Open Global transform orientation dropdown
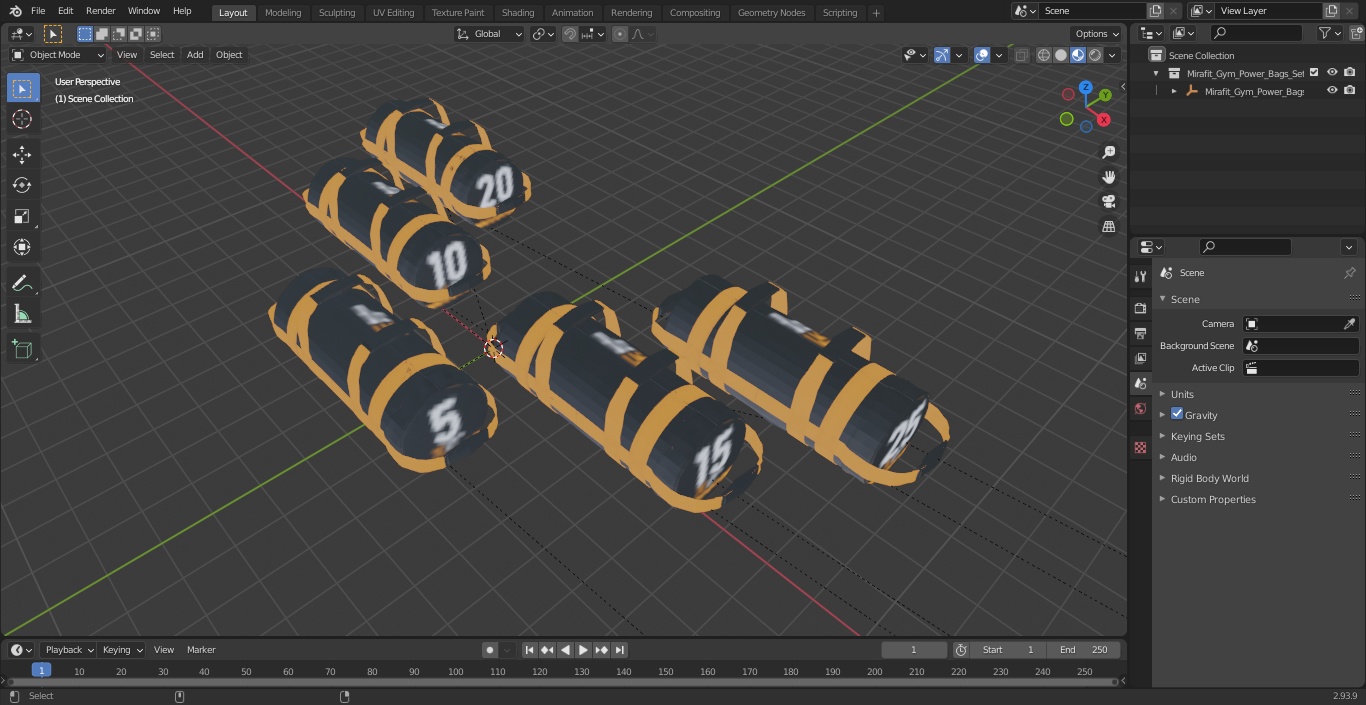The height and width of the screenshot is (705, 1366). click(x=490, y=34)
